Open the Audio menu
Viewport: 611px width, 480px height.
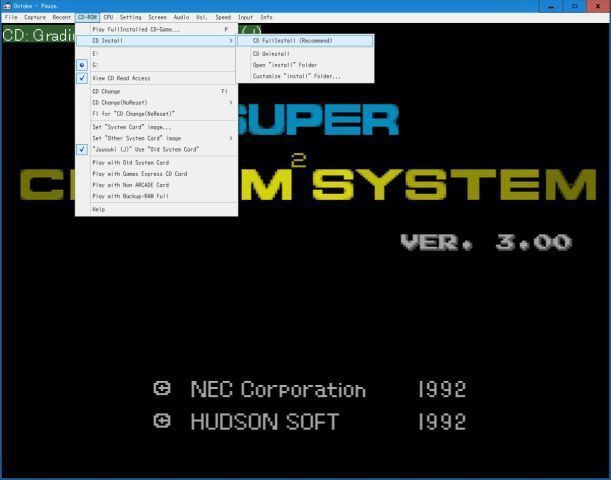coord(181,17)
